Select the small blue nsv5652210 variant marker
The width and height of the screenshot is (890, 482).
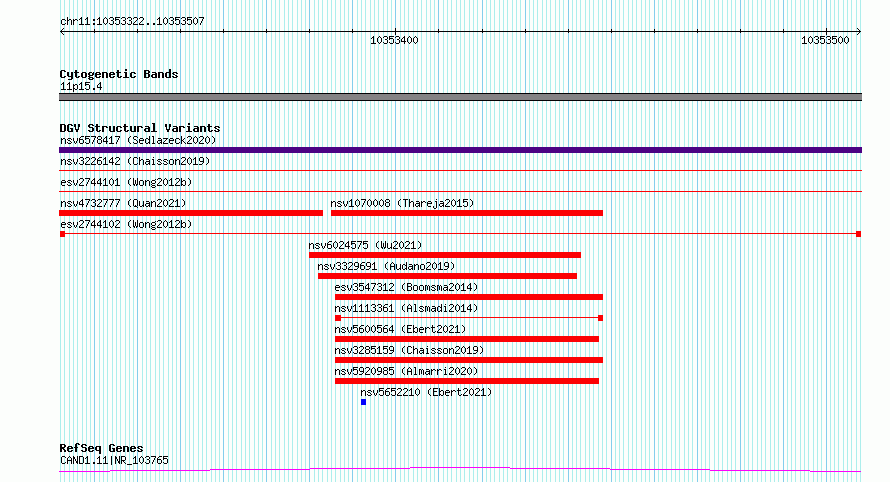click(363, 402)
